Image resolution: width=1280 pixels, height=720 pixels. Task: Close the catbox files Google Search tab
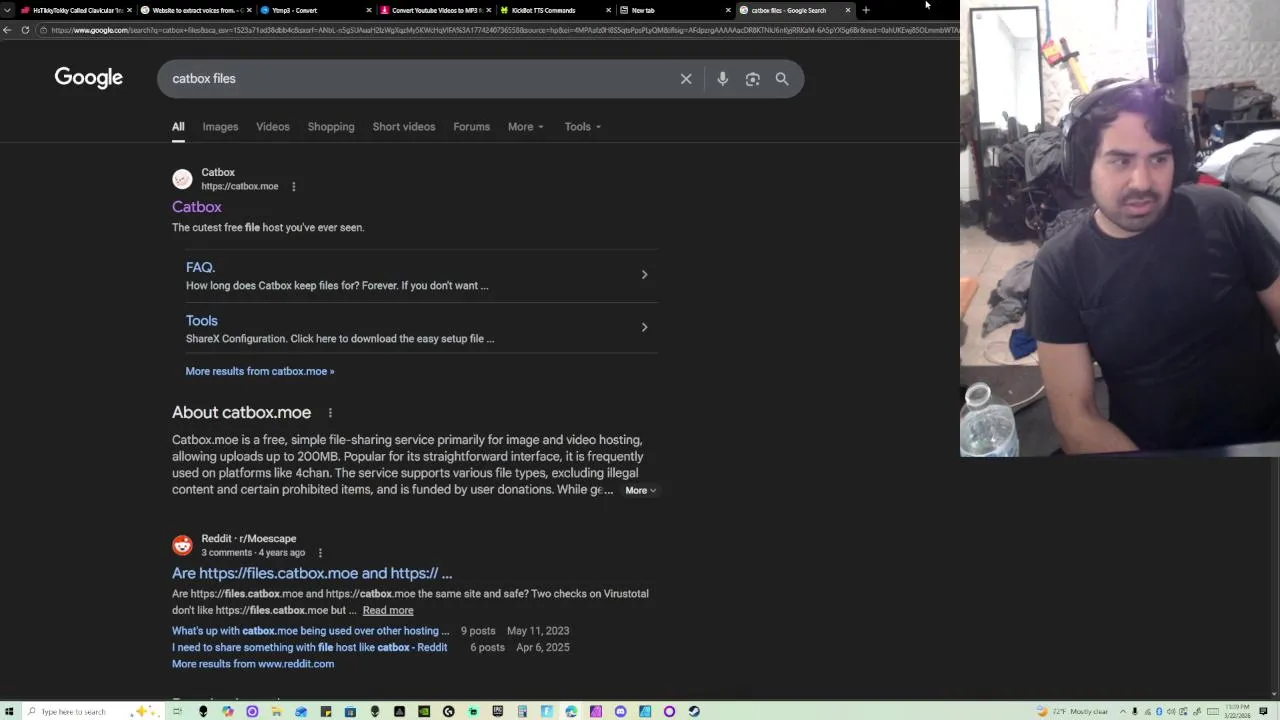(848, 10)
